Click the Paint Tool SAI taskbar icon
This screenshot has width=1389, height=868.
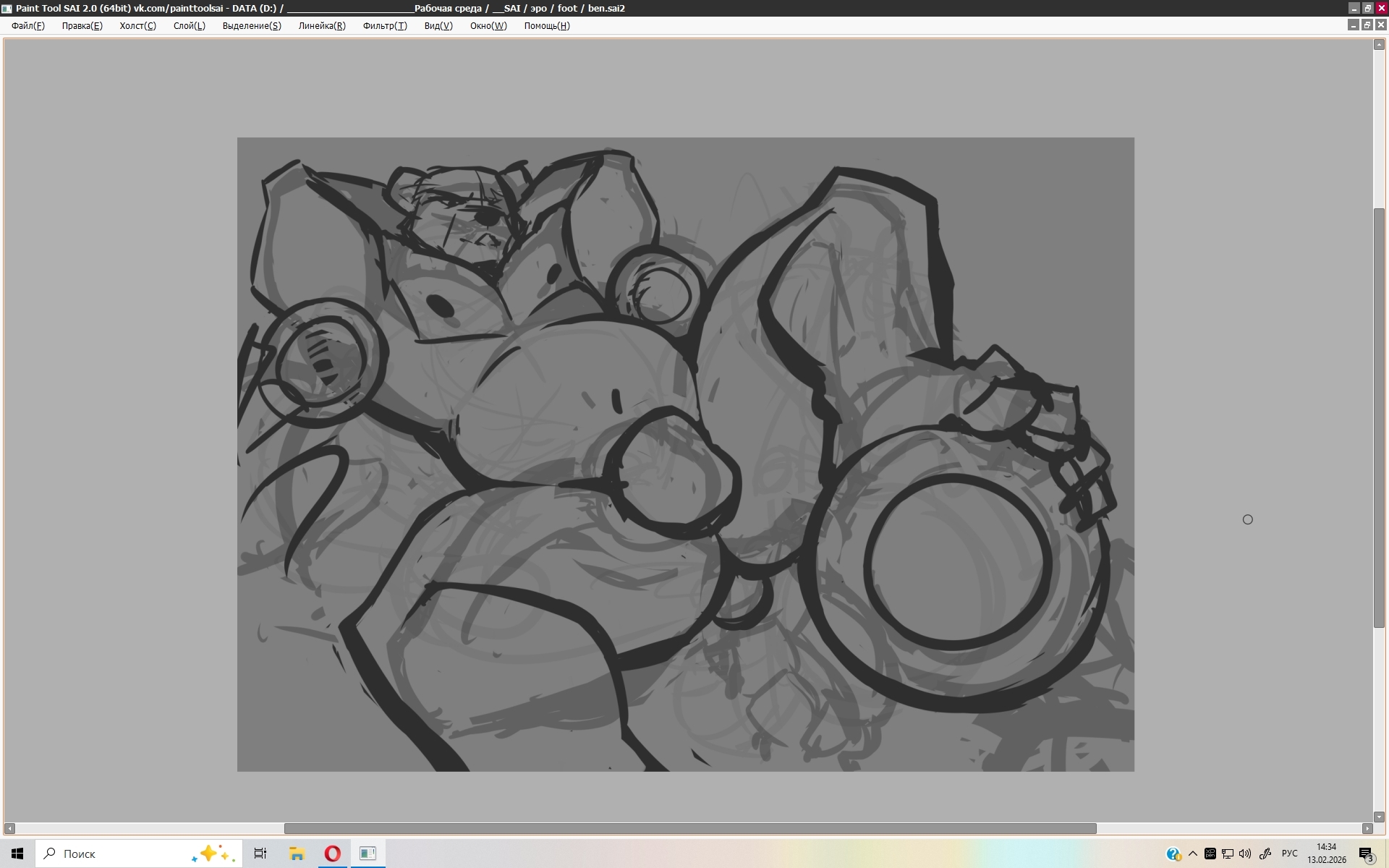(x=368, y=854)
